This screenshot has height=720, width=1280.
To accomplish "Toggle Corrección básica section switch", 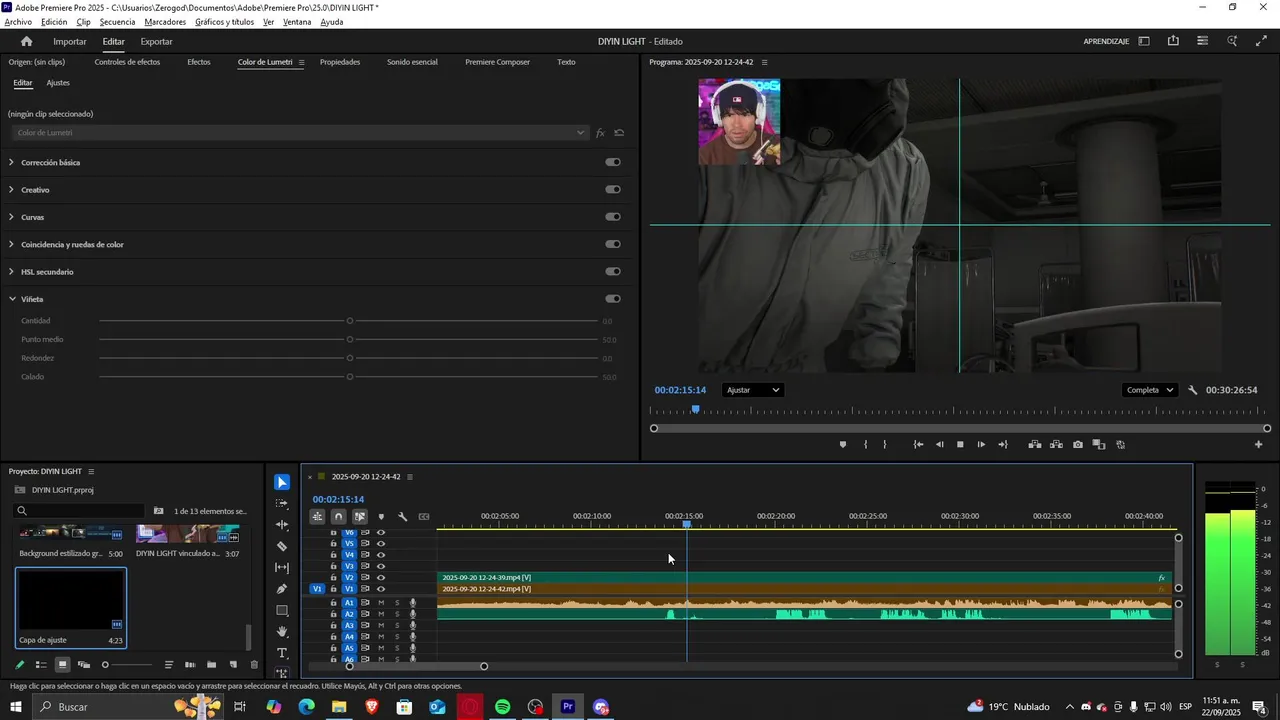I will click(613, 162).
